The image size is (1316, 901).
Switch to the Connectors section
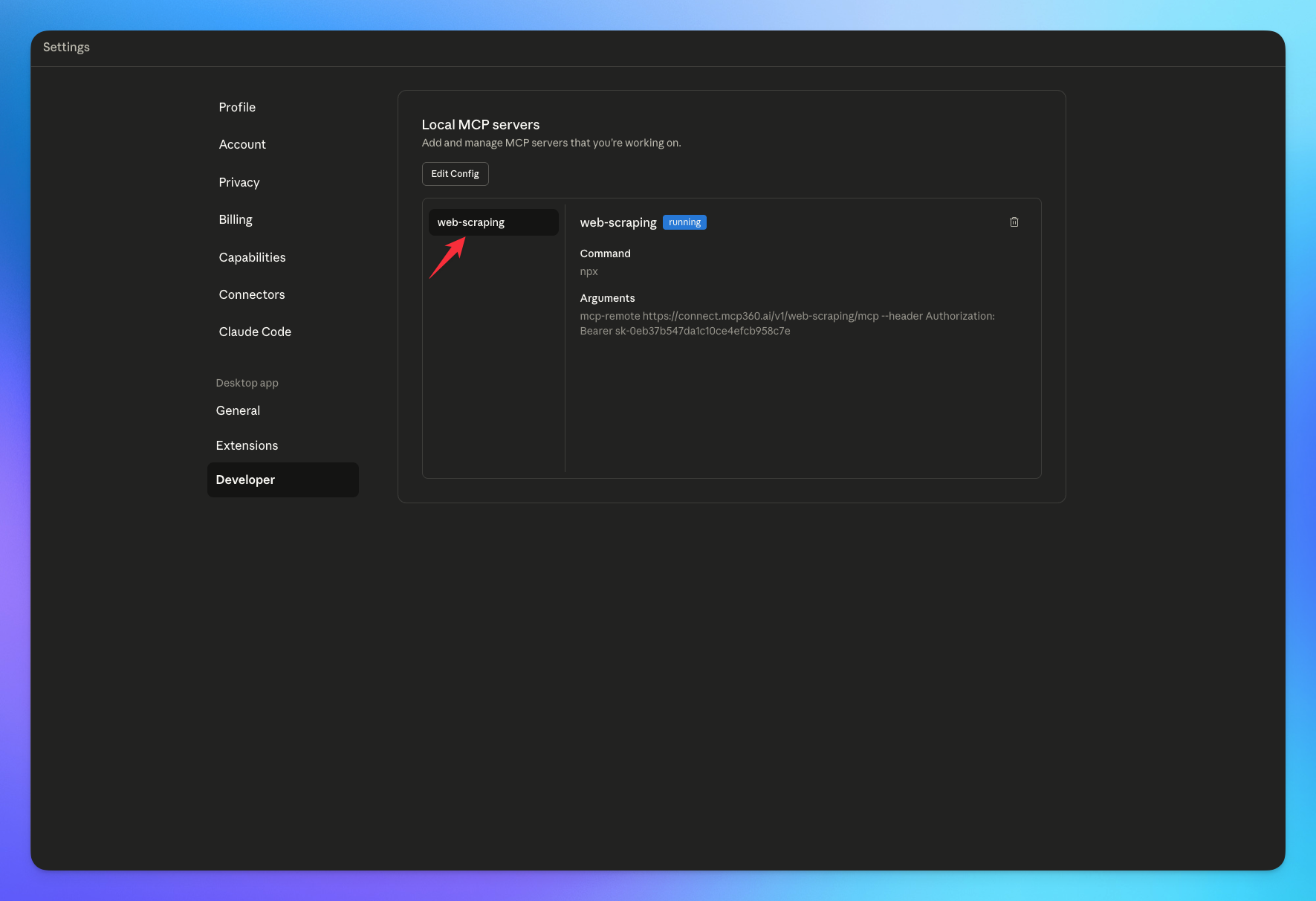pyautogui.click(x=252, y=294)
